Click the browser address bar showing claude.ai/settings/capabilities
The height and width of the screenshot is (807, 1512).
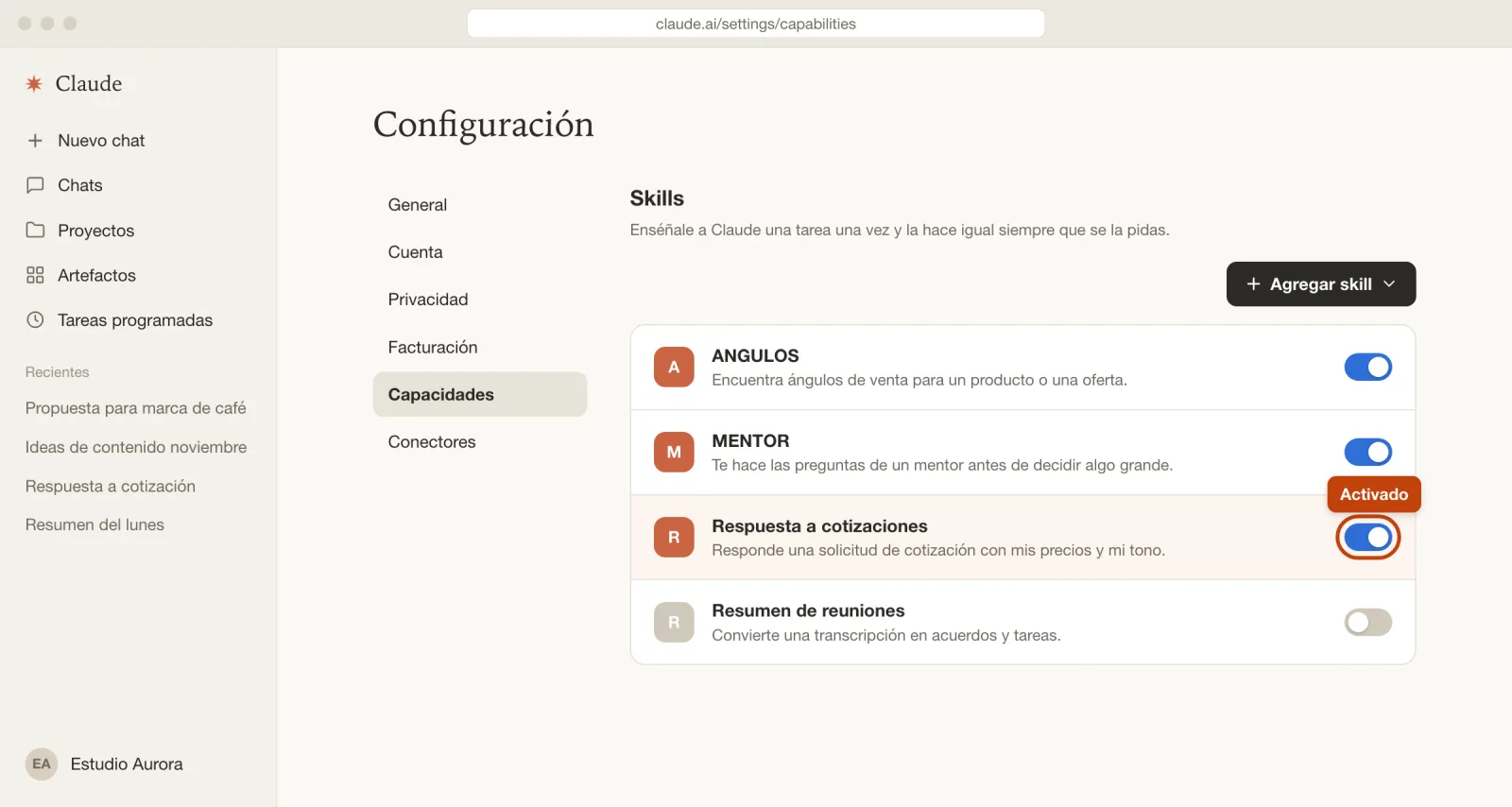pyautogui.click(x=756, y=24)
